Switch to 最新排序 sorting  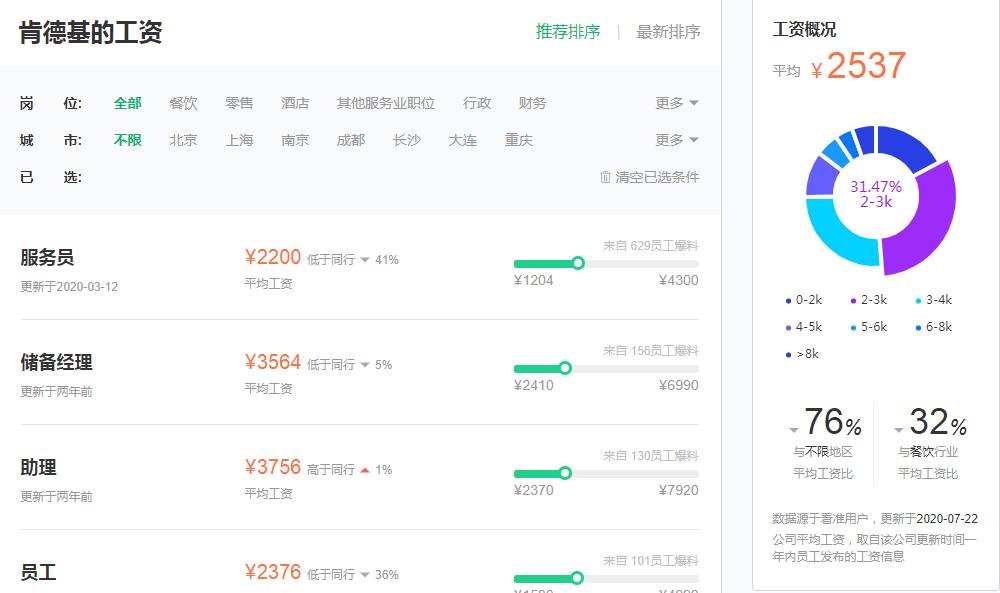(666, 31)
